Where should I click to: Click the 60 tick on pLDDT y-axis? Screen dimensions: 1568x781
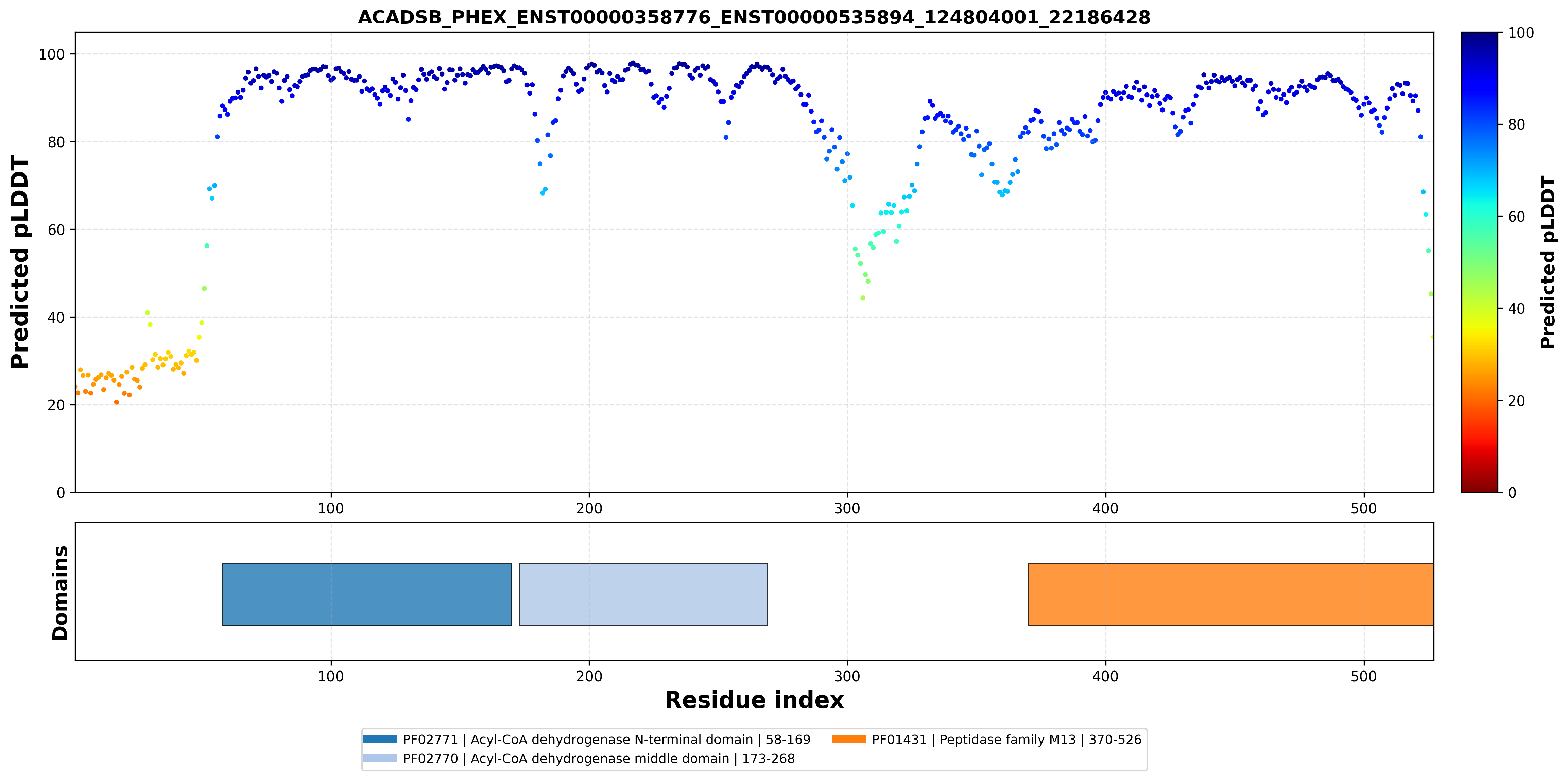click(x=56, y=230)
